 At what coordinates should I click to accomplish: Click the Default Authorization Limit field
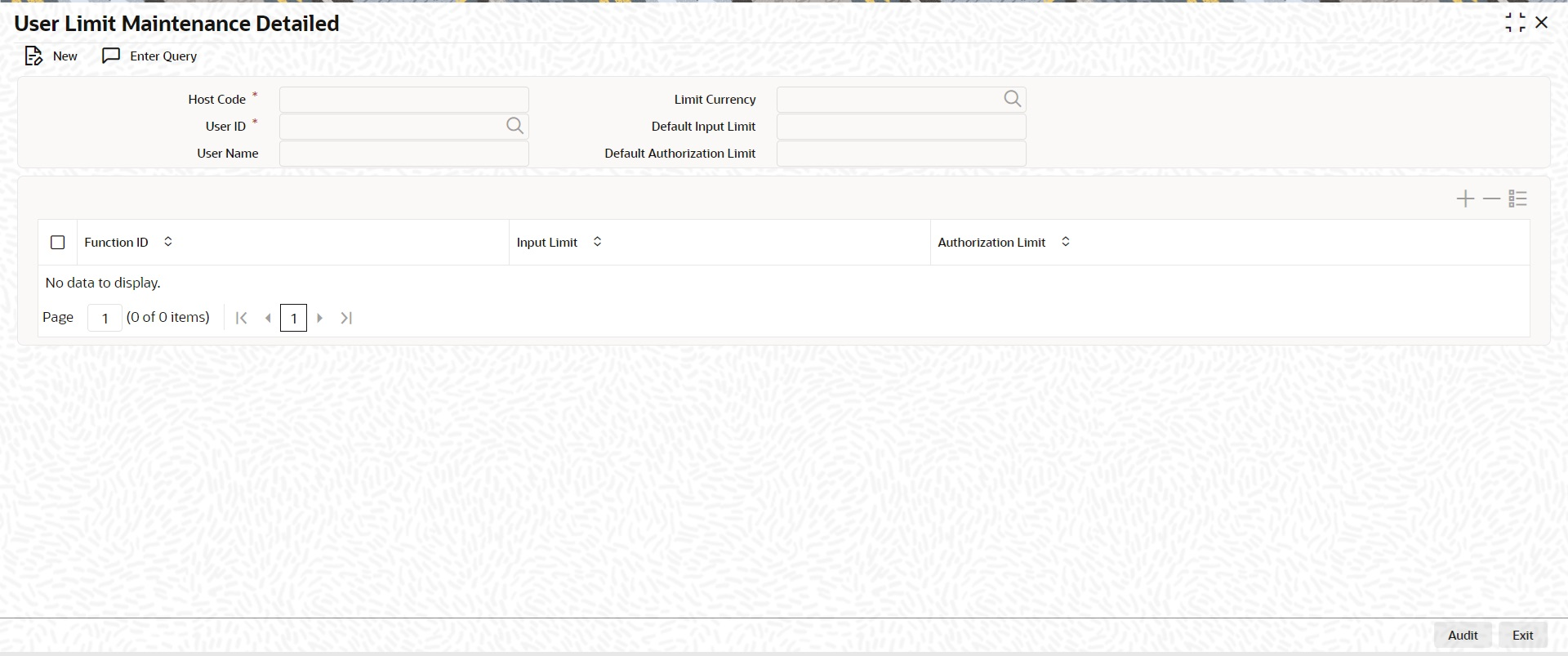click(902, 154)
